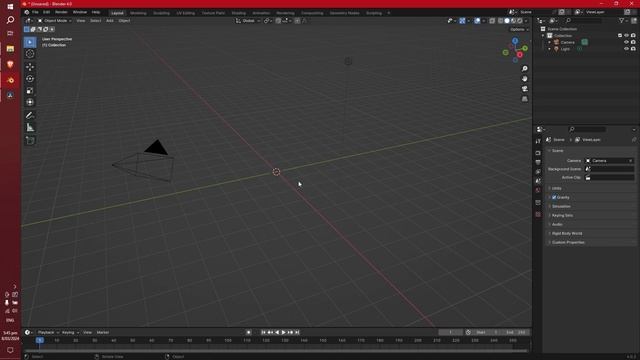Select the Scale tool
640x360 pixels.
point(30,90)
